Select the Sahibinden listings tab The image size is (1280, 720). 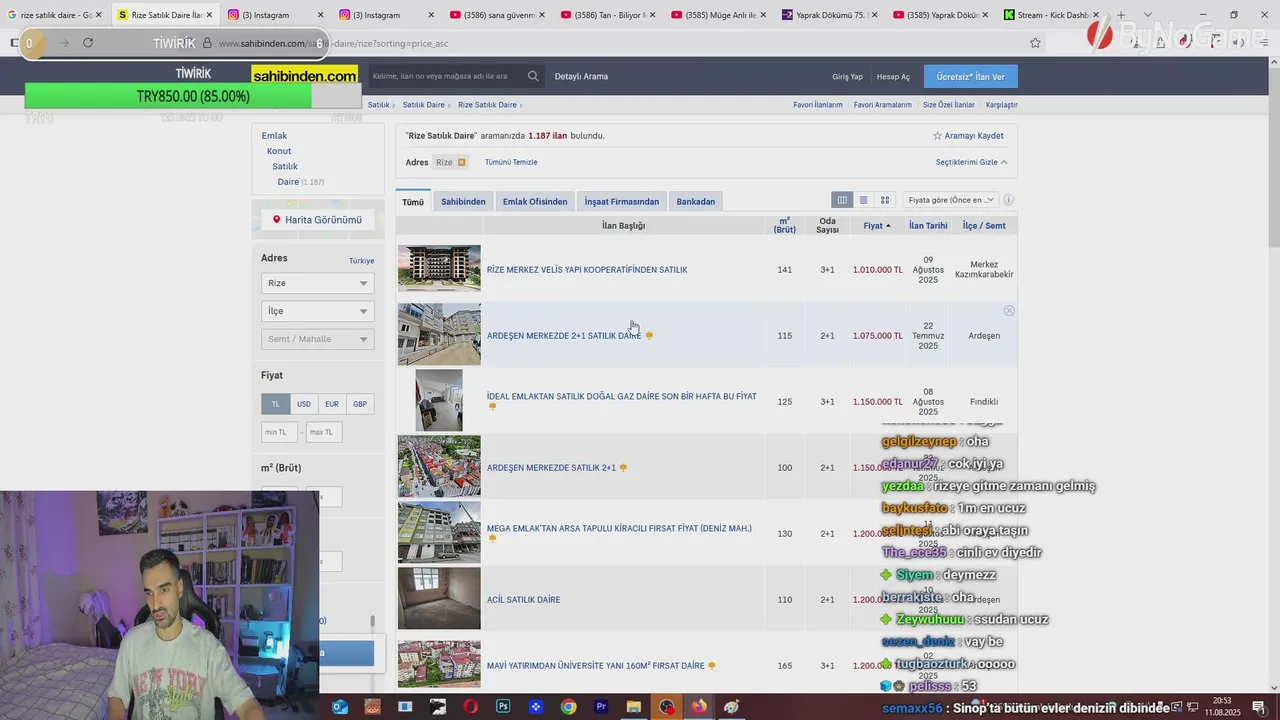click(463, 201)
